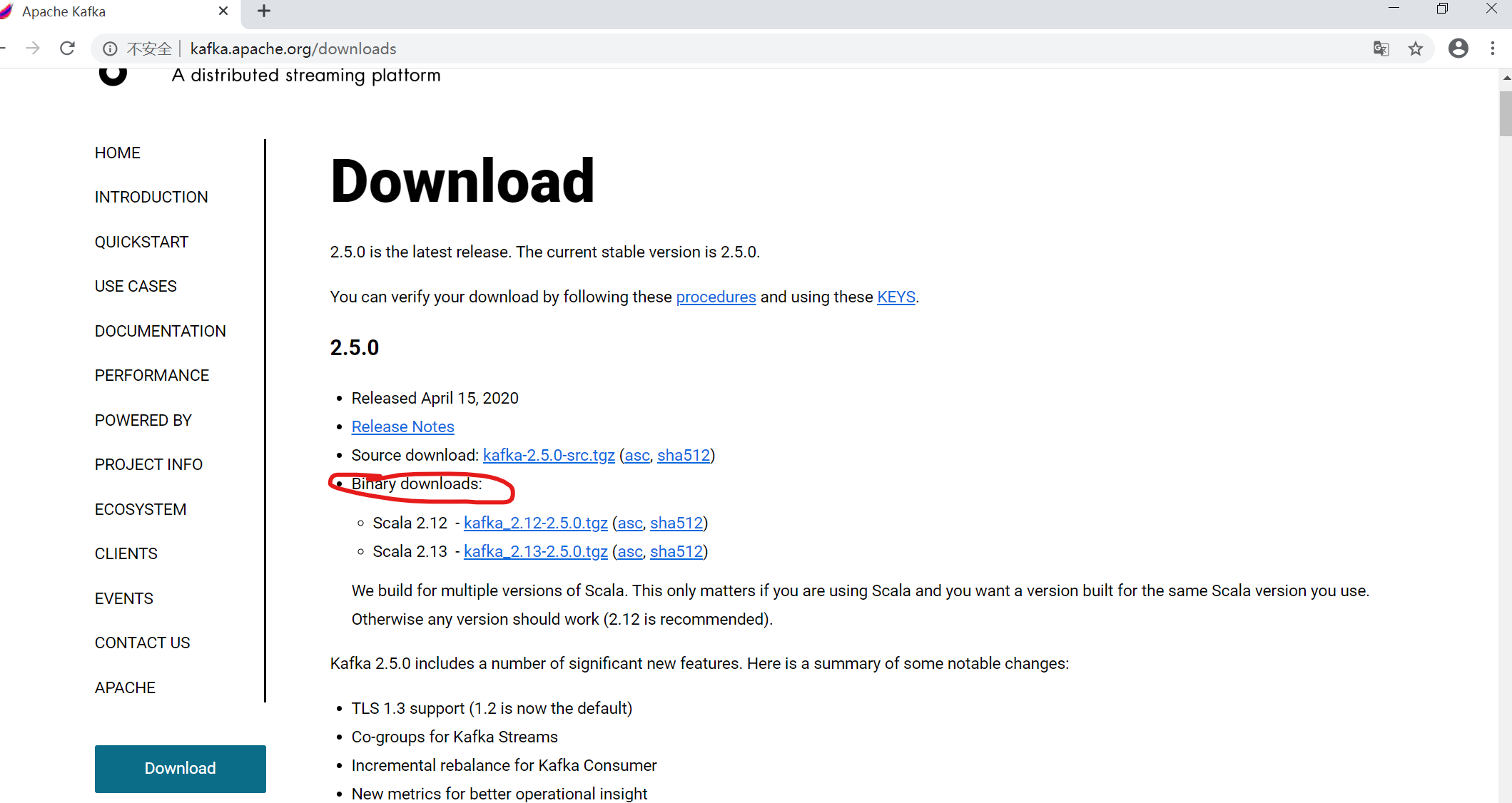The height and width of the screenshot is (803, 1512).
Task: Click the scrollbar up arrow
Action: [x=1506, y=77]
